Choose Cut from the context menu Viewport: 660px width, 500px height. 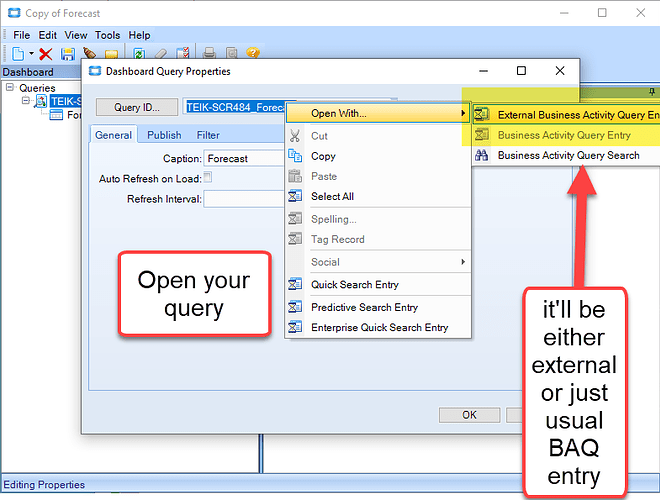[378, 136]
